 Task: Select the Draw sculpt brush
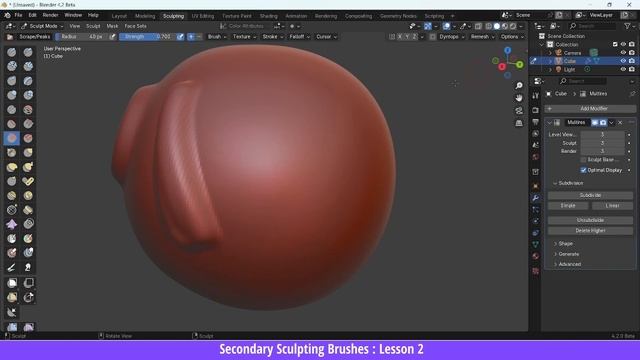pos(11,52)
